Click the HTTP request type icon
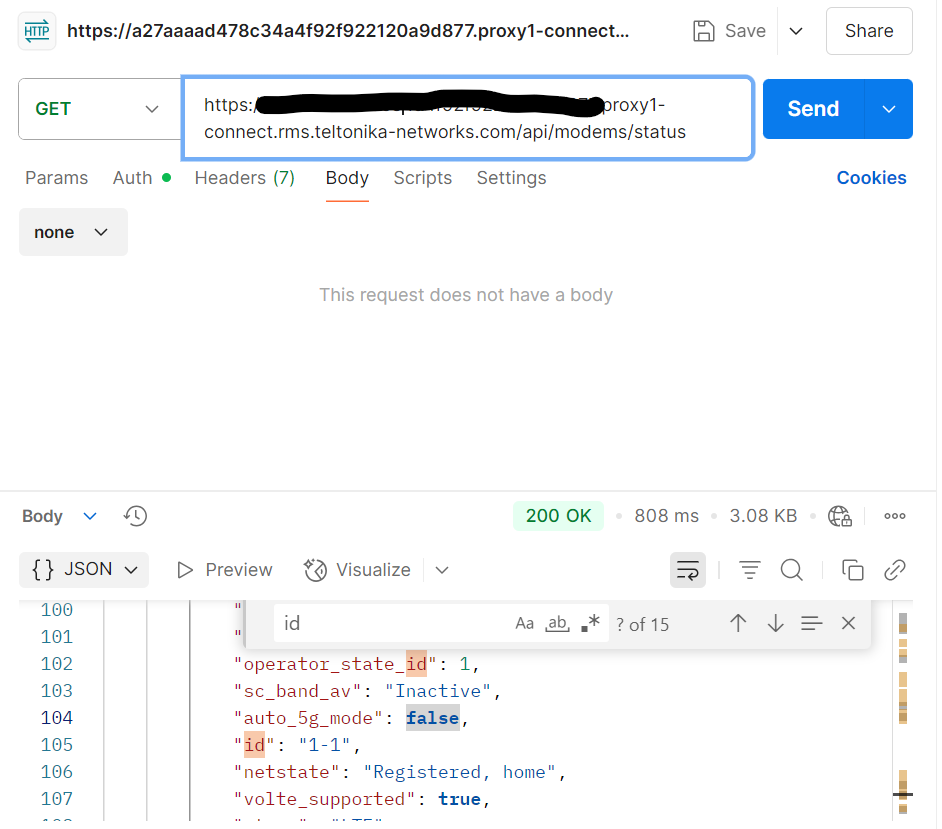Viewport: 942px width, 829px height. point(37,31)
